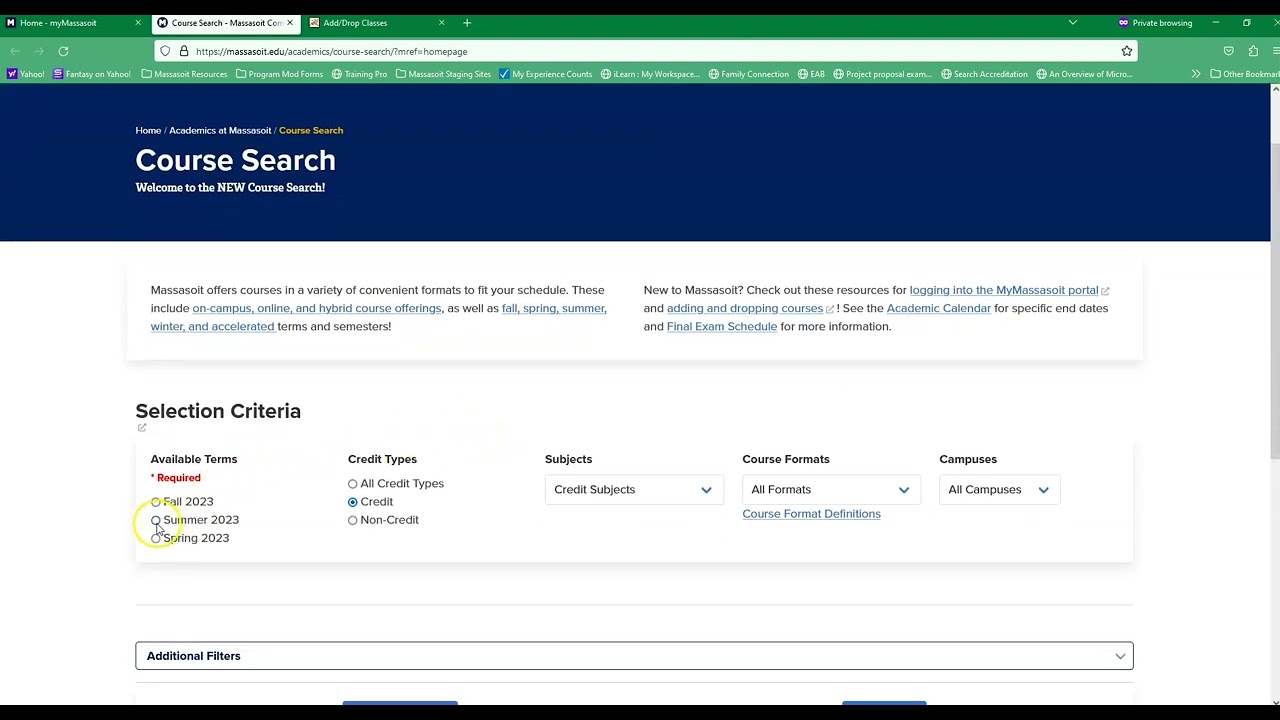This screenshot has height=720, width=1280.
Task: Open the Final Exam Schedule link
Action: tap(722, 326)
